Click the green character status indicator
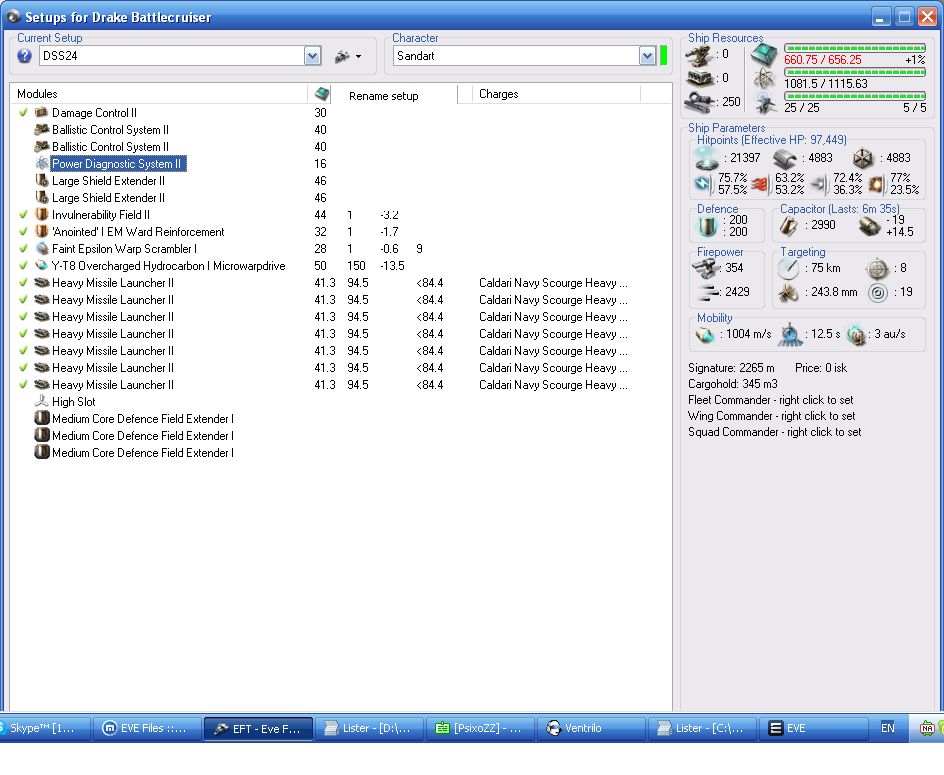Screen dimensions: 944x775 click(x=663, y=56)
